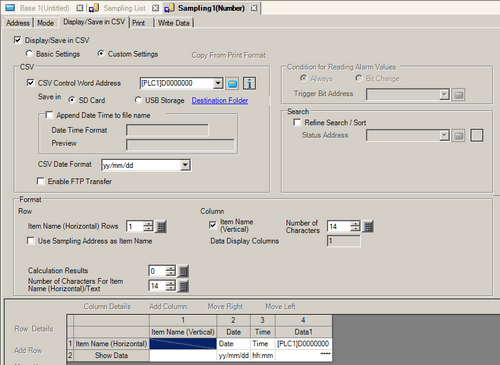Close the Base 1(Untitled) tab
500x365 pixels.
(79, 8)
